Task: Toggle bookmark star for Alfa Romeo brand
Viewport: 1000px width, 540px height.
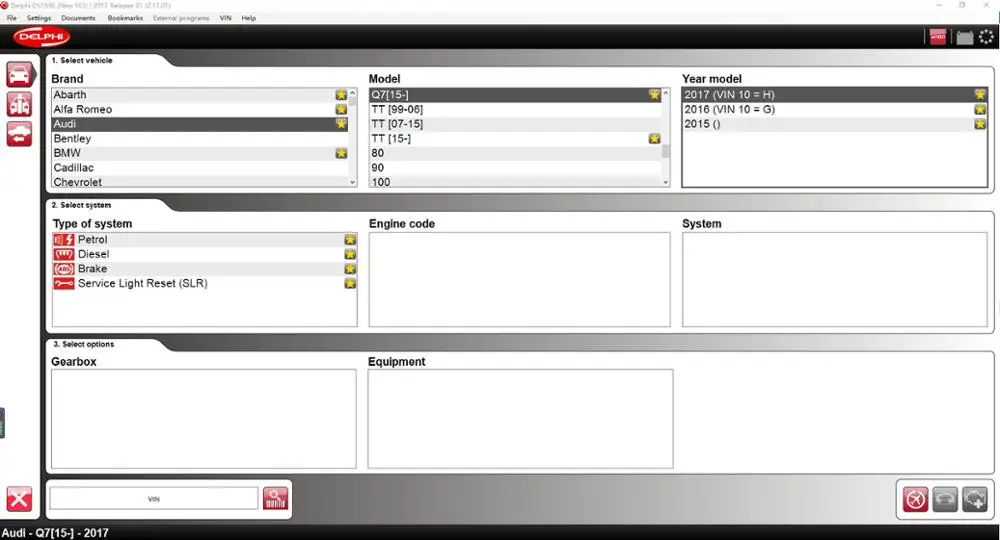Action: point(341,110)
